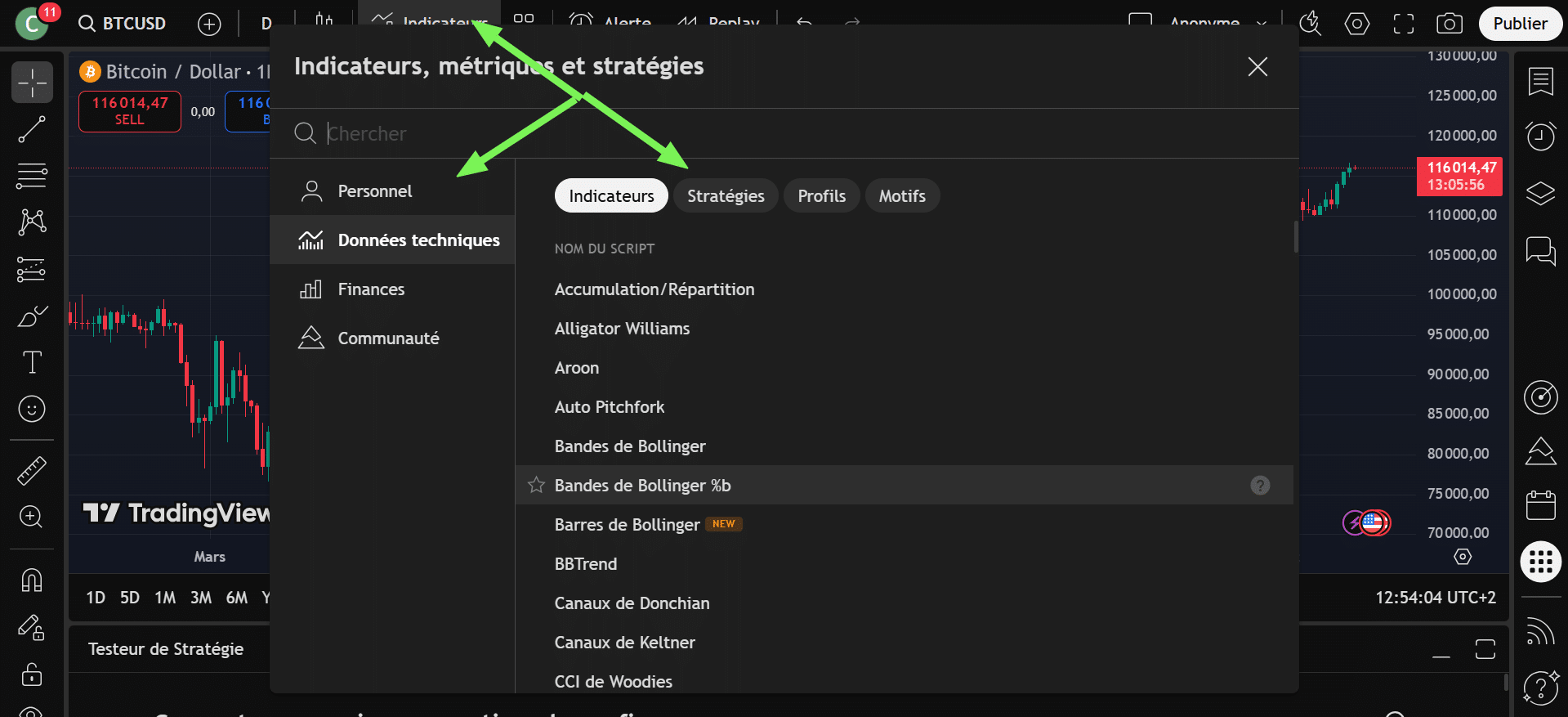Add the Alligator Williams indicator
Image resolution: width=1568 pixels, height=717 pixels.
(x=622, y=329)
